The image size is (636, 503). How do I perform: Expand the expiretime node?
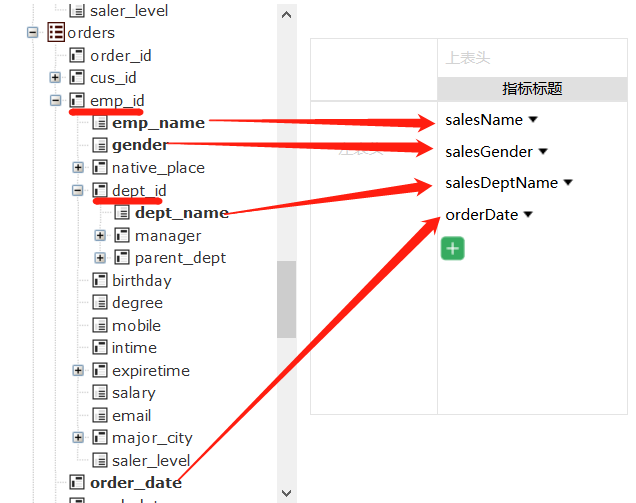pos(78,370)
